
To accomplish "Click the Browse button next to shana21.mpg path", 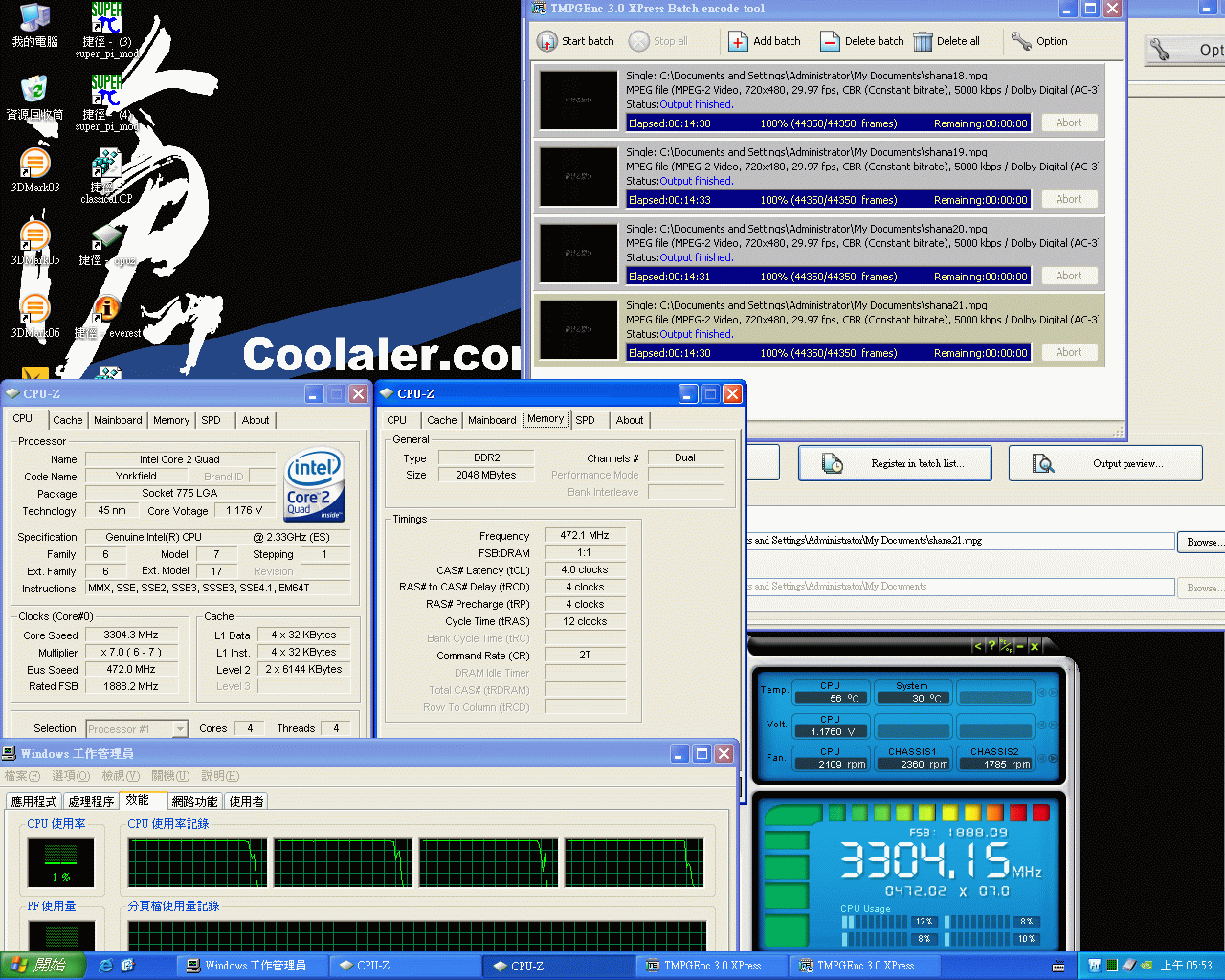I will 1201,542.
